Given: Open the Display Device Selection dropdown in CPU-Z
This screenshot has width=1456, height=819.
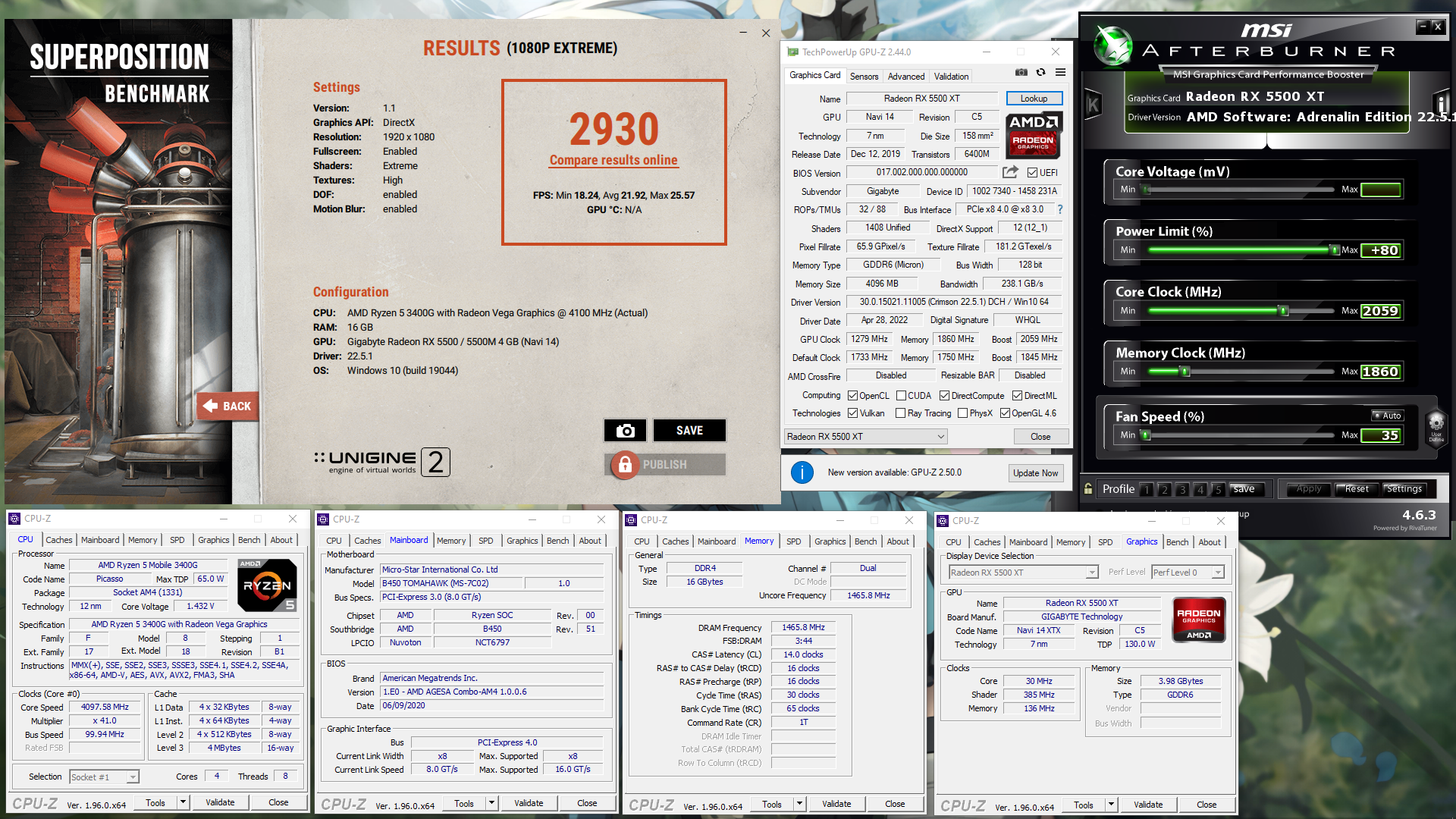Looking at the screenshot, I should [1023, 573].
